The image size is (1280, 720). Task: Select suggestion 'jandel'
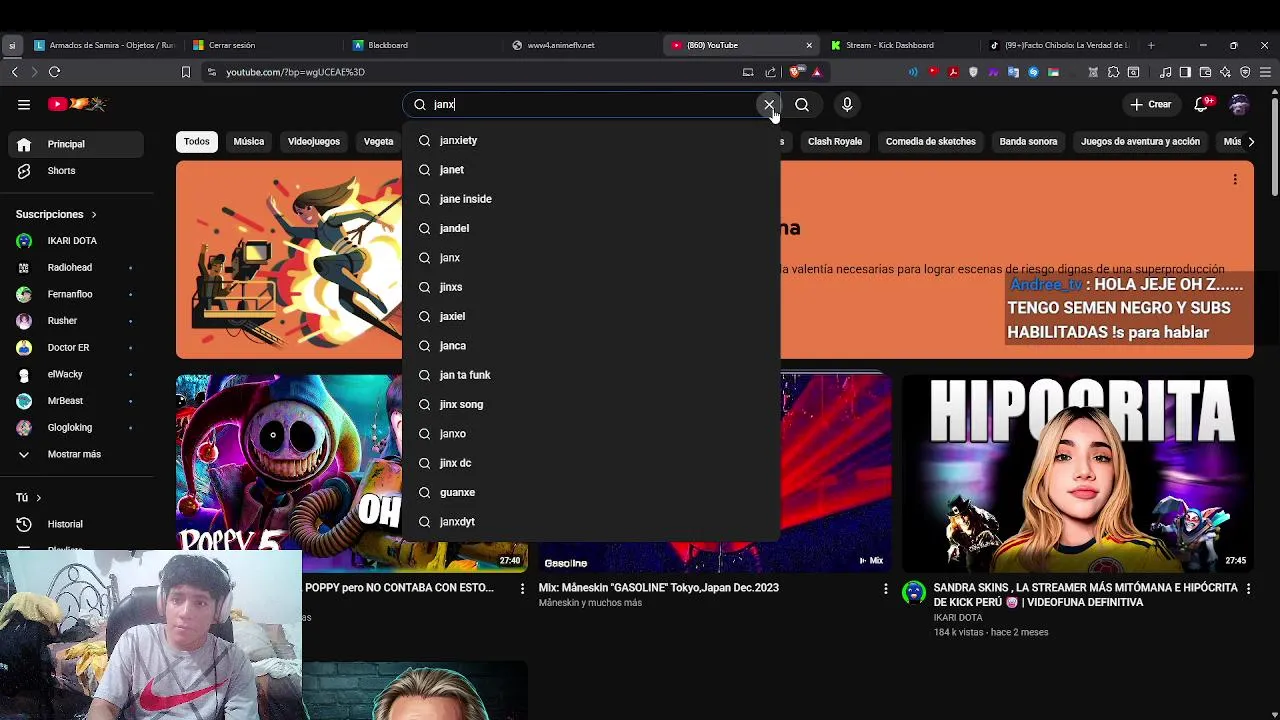[591, 228]
